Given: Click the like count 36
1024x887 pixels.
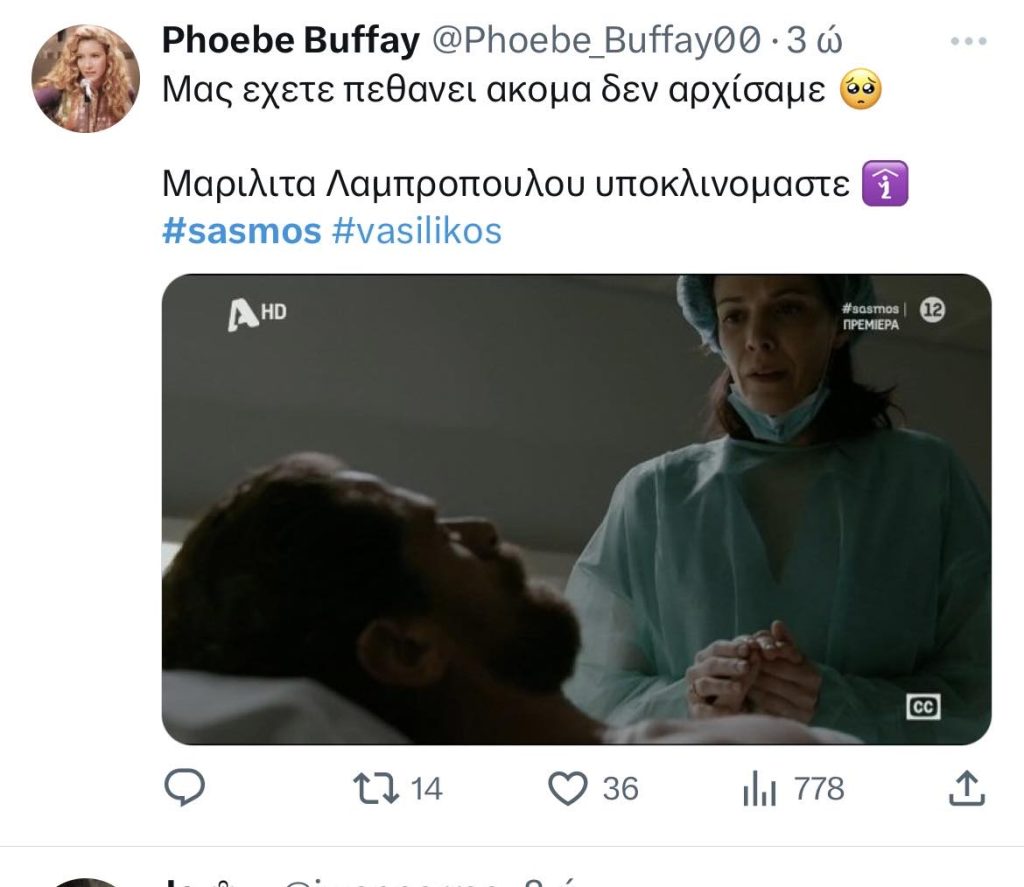Looking at the screenshot, I should click(620, 788).
